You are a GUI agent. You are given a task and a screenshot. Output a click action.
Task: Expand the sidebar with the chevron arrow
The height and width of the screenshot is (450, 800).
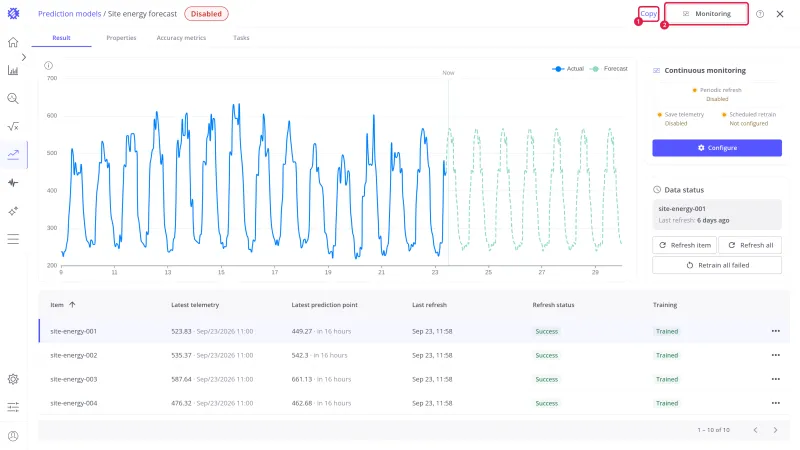[24, 57]
